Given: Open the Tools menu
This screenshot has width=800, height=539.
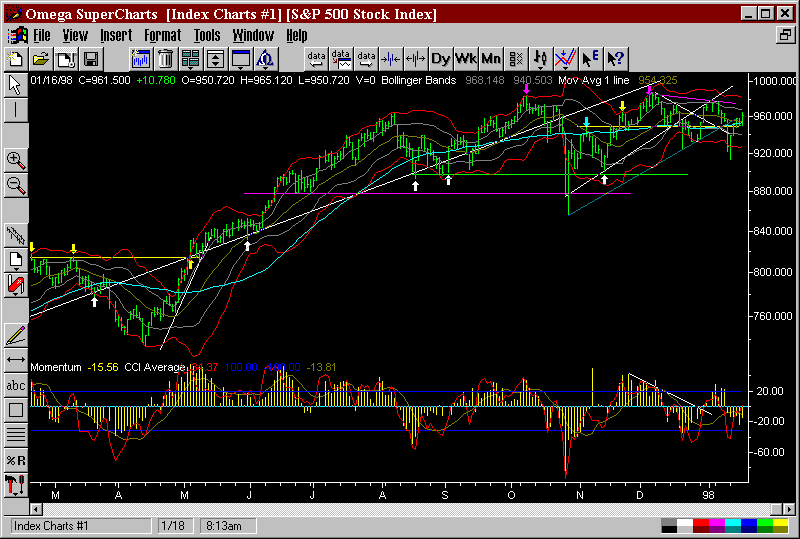Looking at the screenshot, I should (x=207, y=35).
